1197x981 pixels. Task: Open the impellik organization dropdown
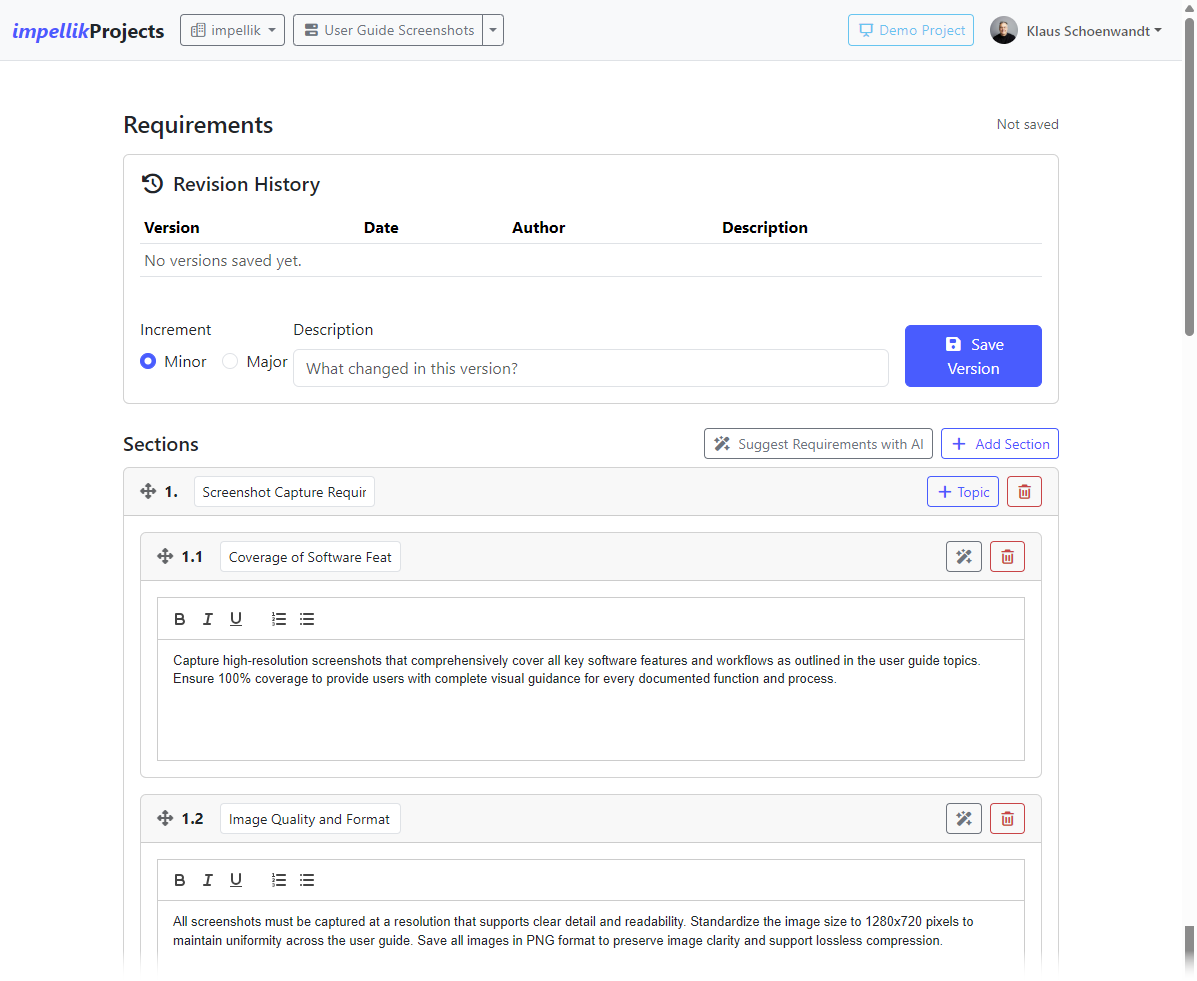click(232, 31)
